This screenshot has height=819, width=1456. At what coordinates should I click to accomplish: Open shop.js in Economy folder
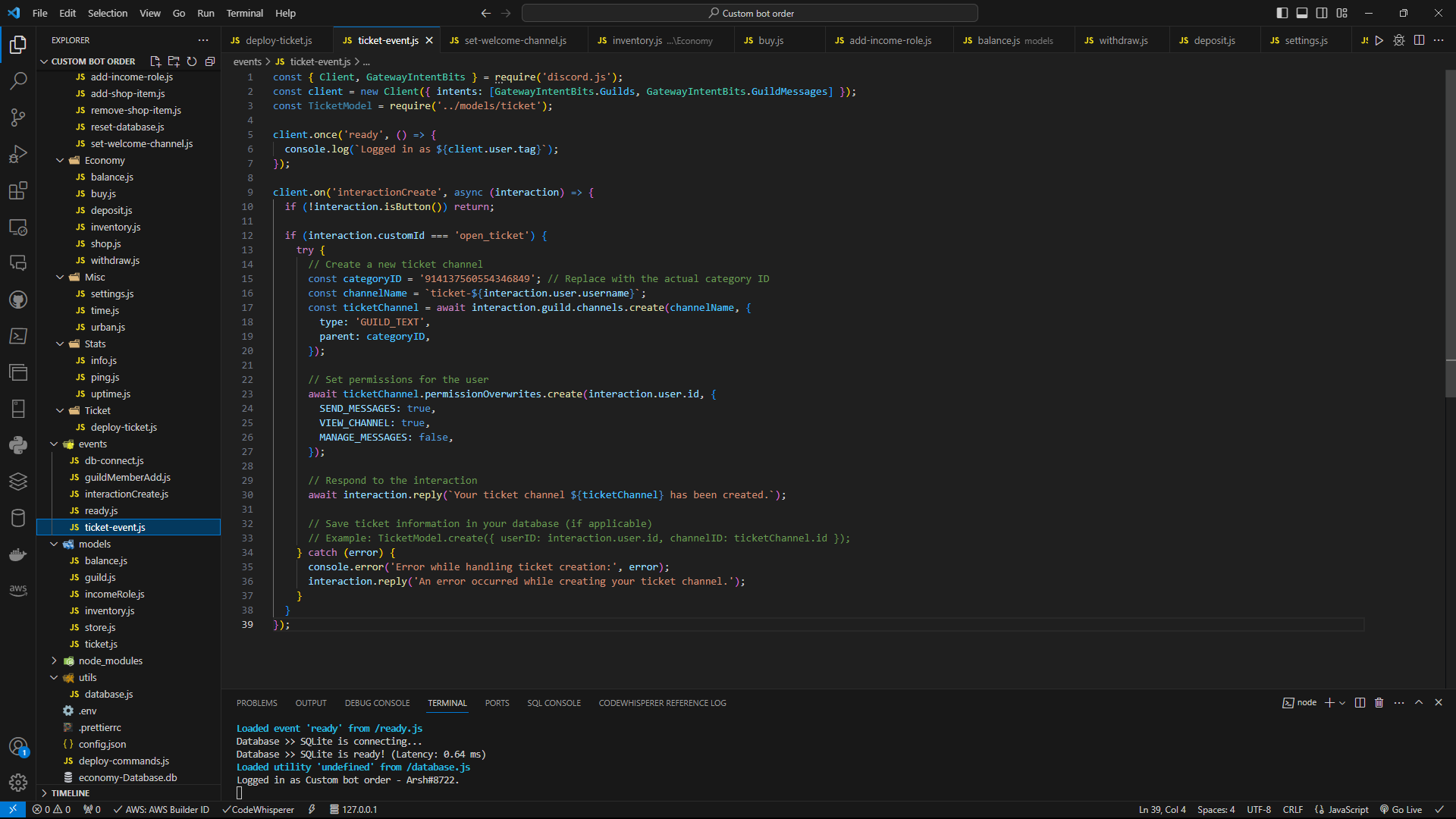tap(105, 244)
